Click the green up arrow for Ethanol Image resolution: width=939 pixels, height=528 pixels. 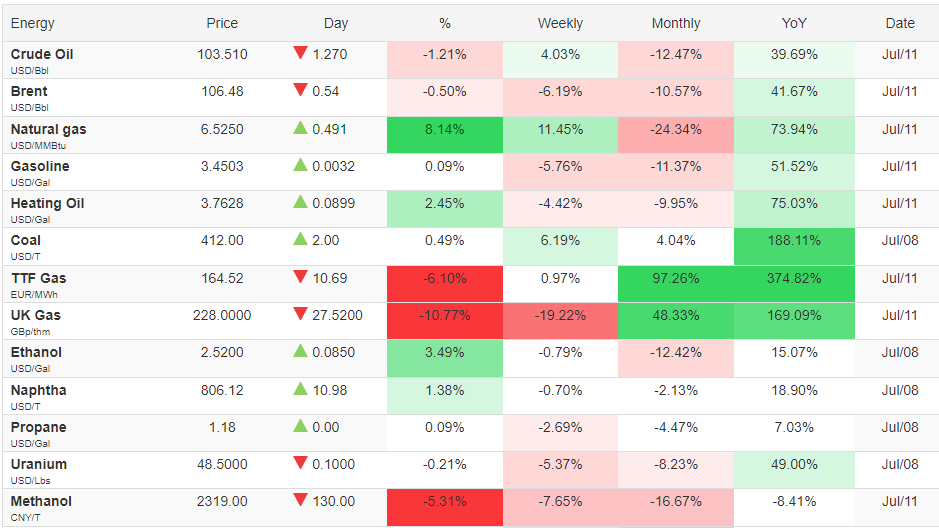pyautogui.click(x=300, y=351)
